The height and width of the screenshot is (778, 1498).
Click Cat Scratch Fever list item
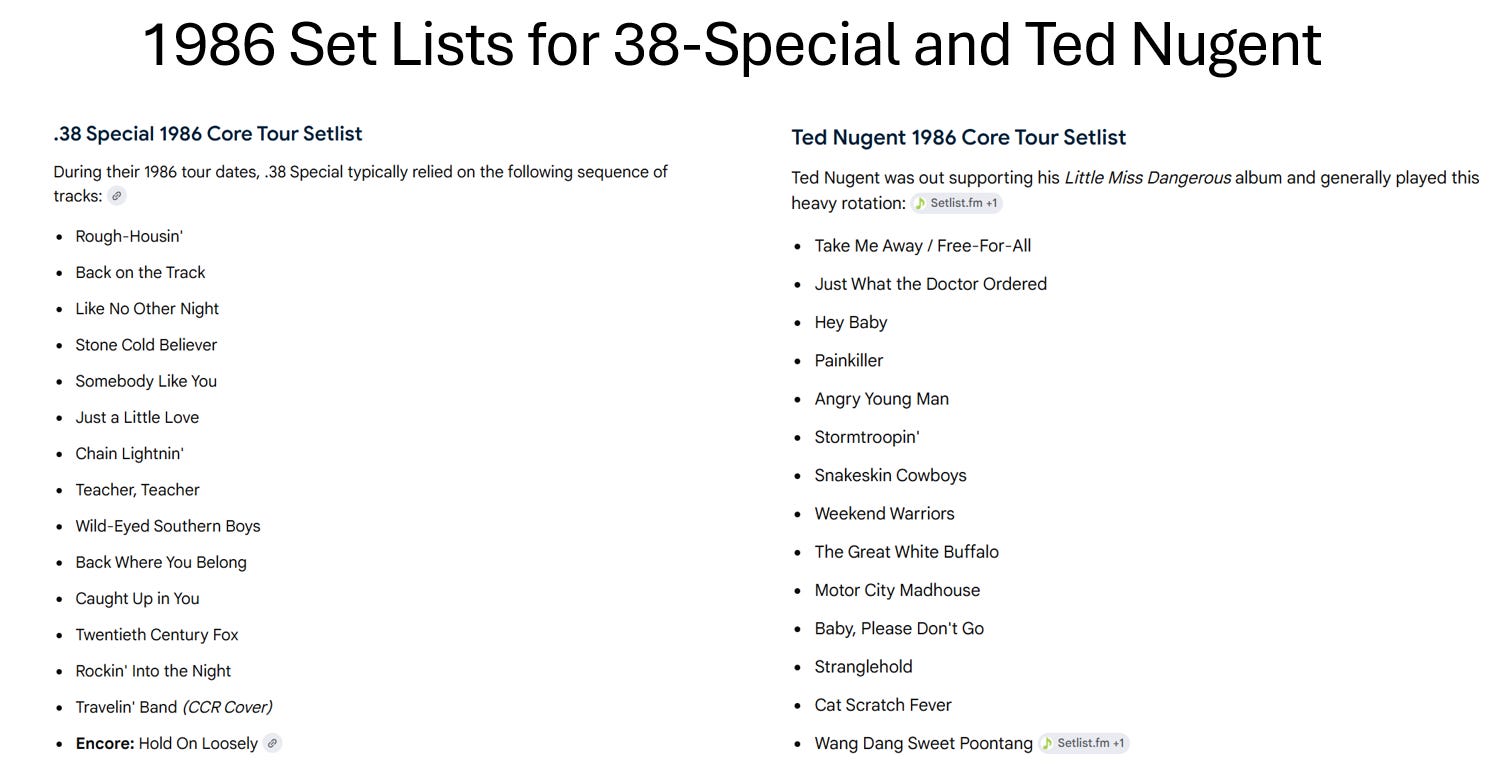point(883,705)
